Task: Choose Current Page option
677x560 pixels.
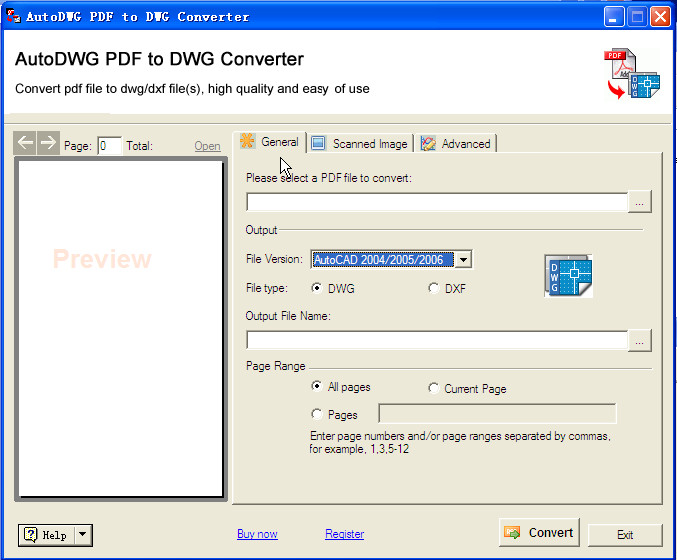Action: 433,388
